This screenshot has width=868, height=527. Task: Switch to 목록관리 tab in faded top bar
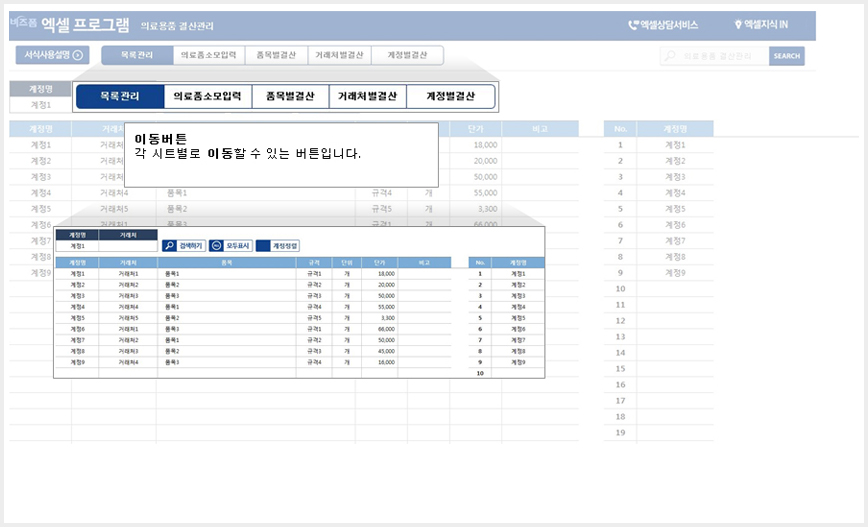click(x=137, y=55)
